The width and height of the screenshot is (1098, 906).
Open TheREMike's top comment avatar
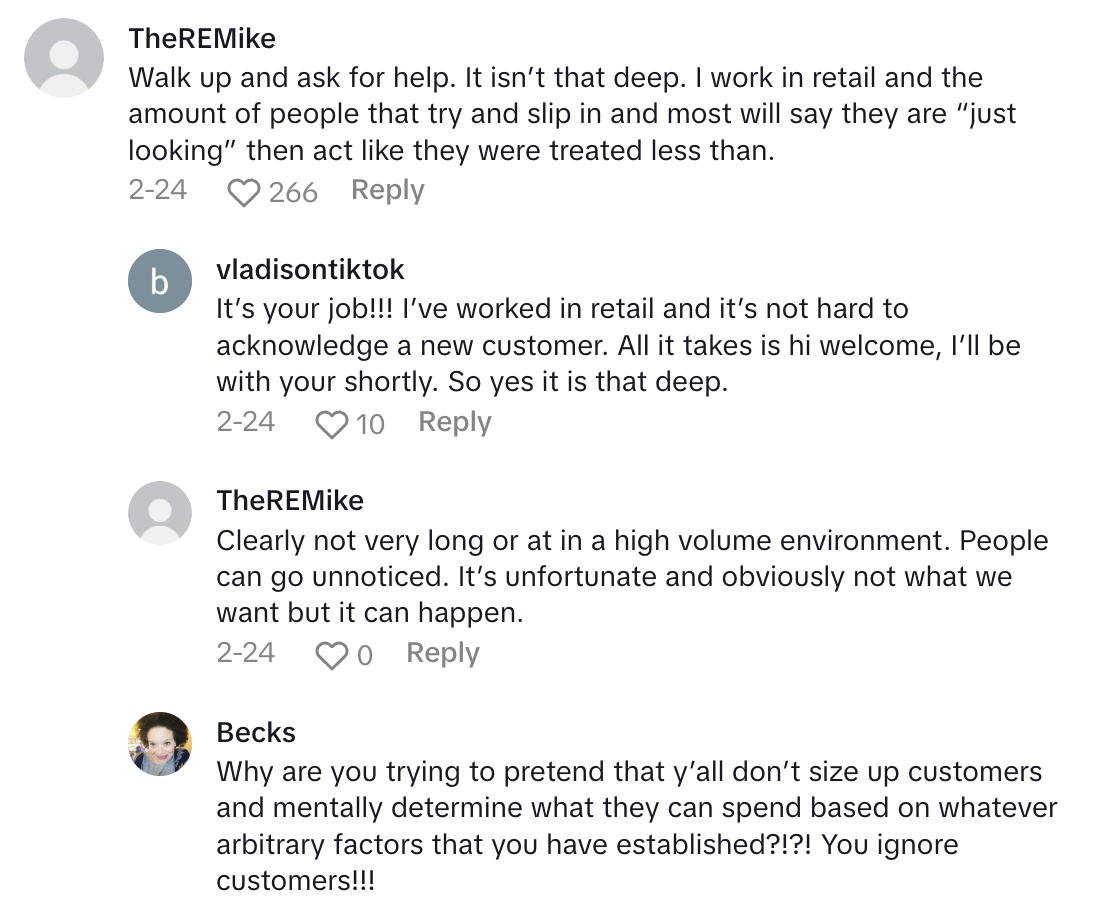tap(64, 58)
